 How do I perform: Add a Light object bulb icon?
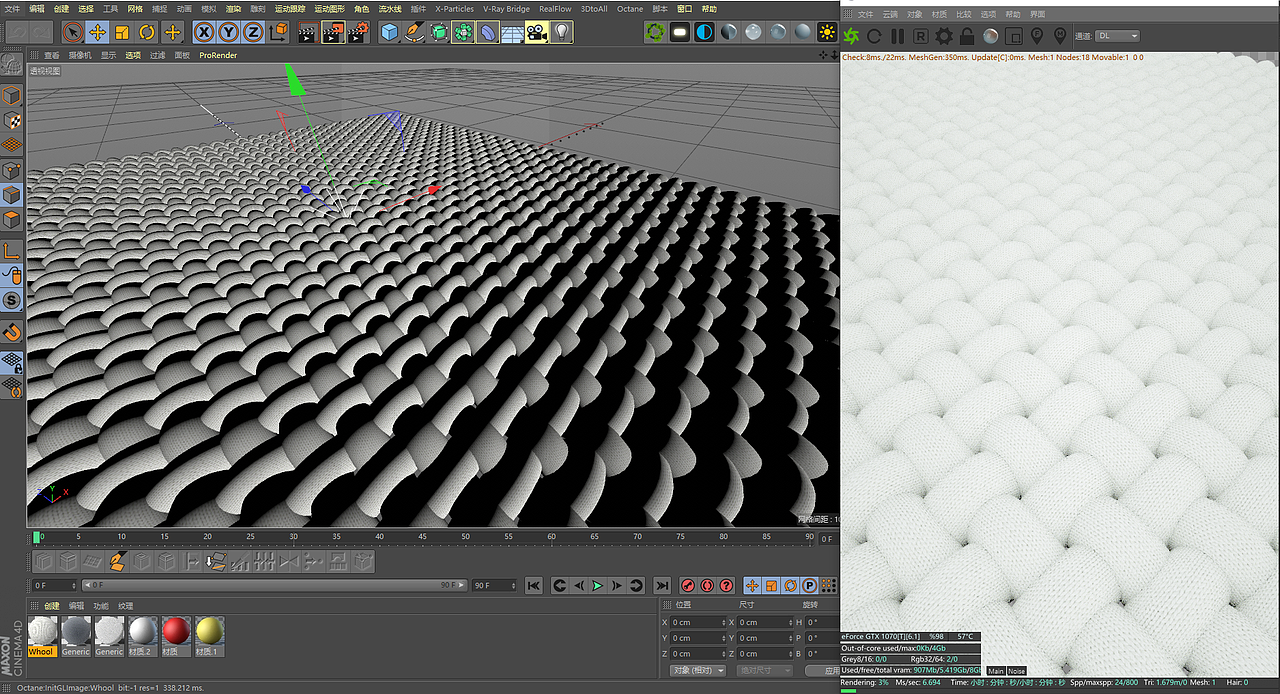[562, 32]
